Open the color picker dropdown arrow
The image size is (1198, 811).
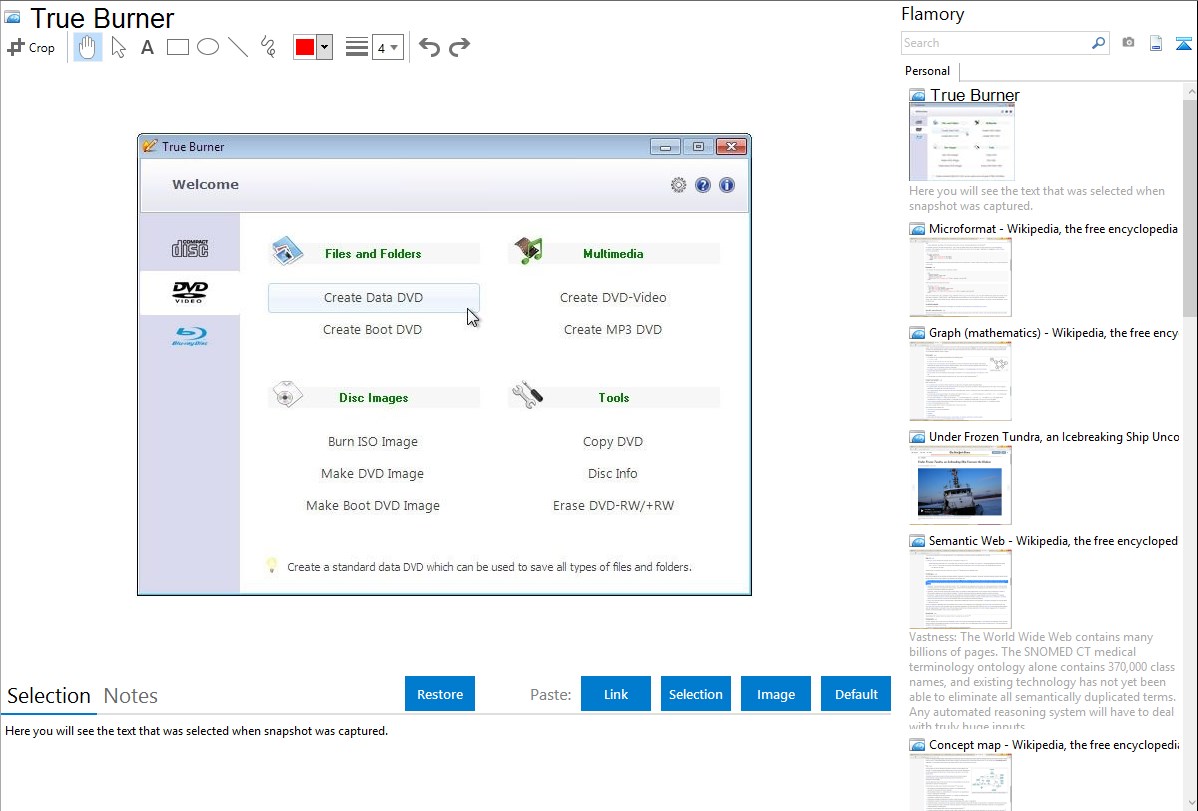[324, 47]
